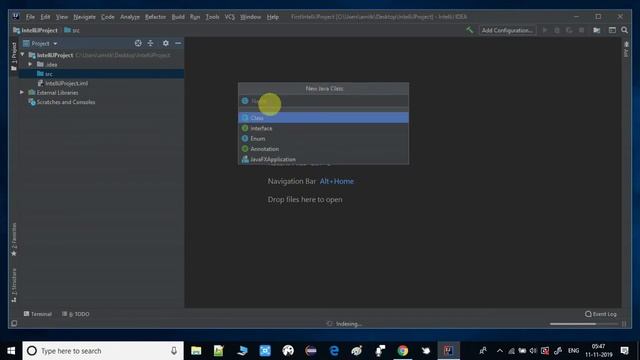
Task: Click the Build Project hammer icon
Action: tap(470, 30)
